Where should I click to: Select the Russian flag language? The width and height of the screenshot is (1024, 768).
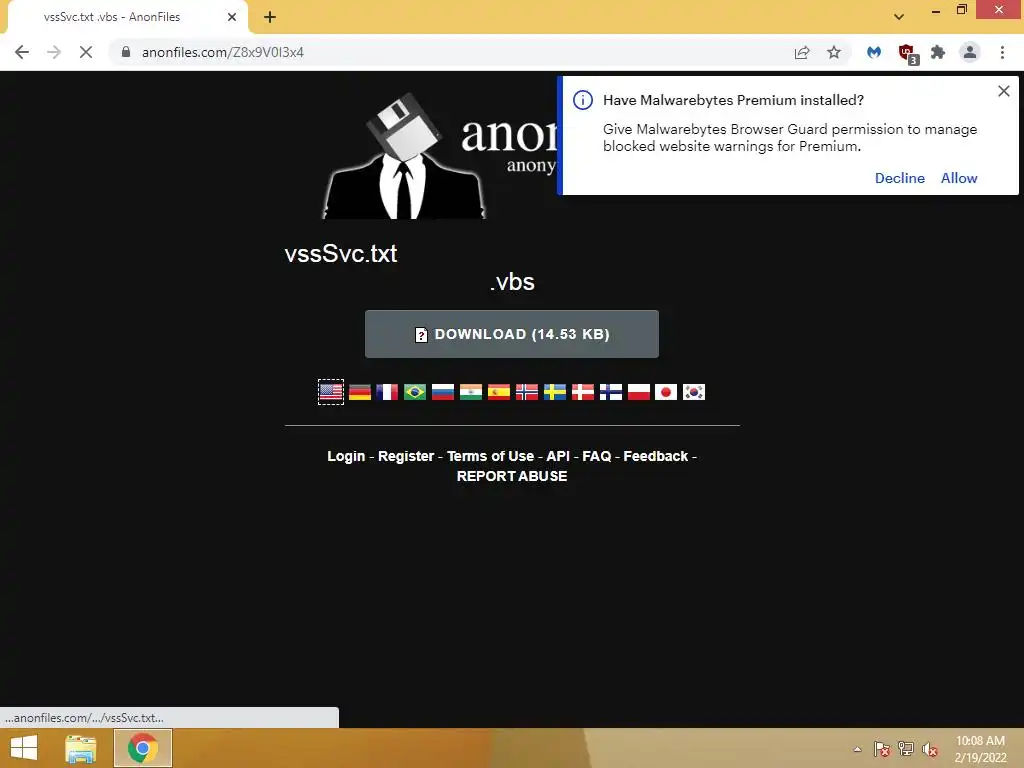443,392
